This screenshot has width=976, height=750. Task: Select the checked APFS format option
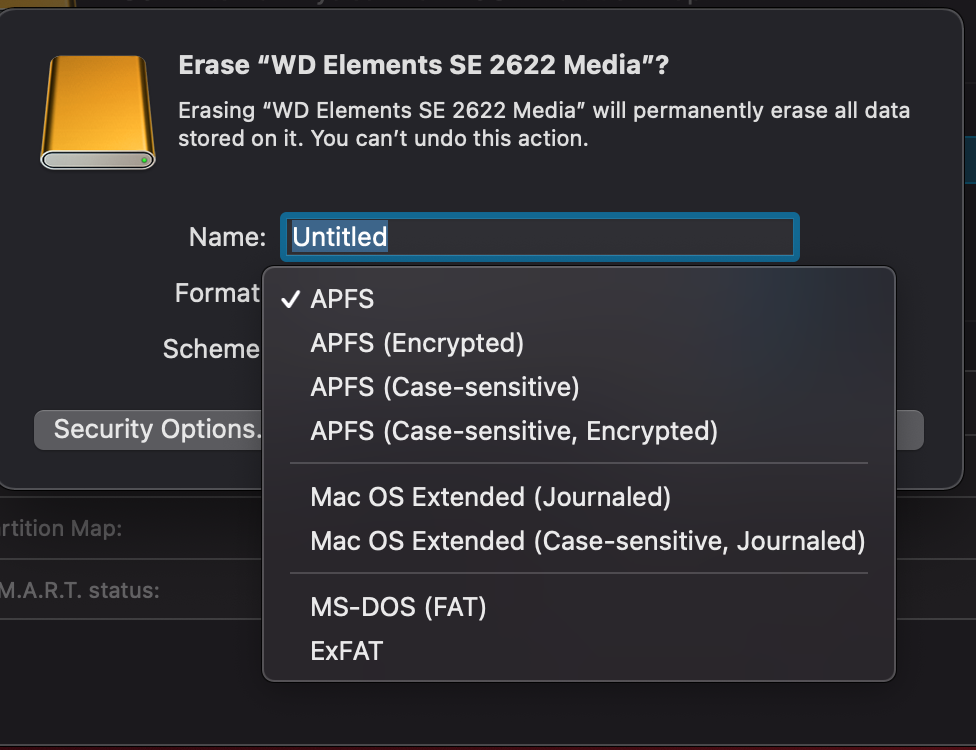[579, 299]
